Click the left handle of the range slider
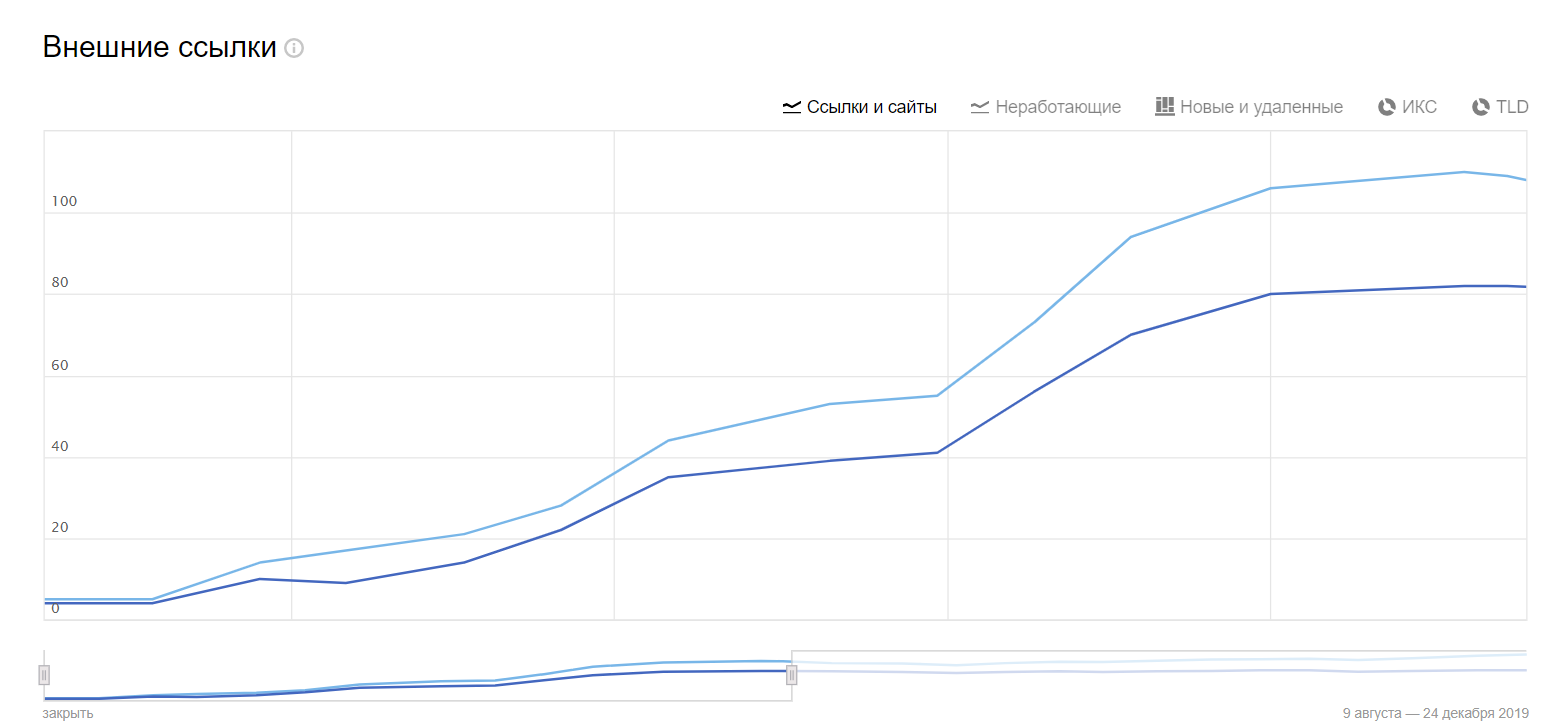1567x726 pixels. tap(44, 675)
